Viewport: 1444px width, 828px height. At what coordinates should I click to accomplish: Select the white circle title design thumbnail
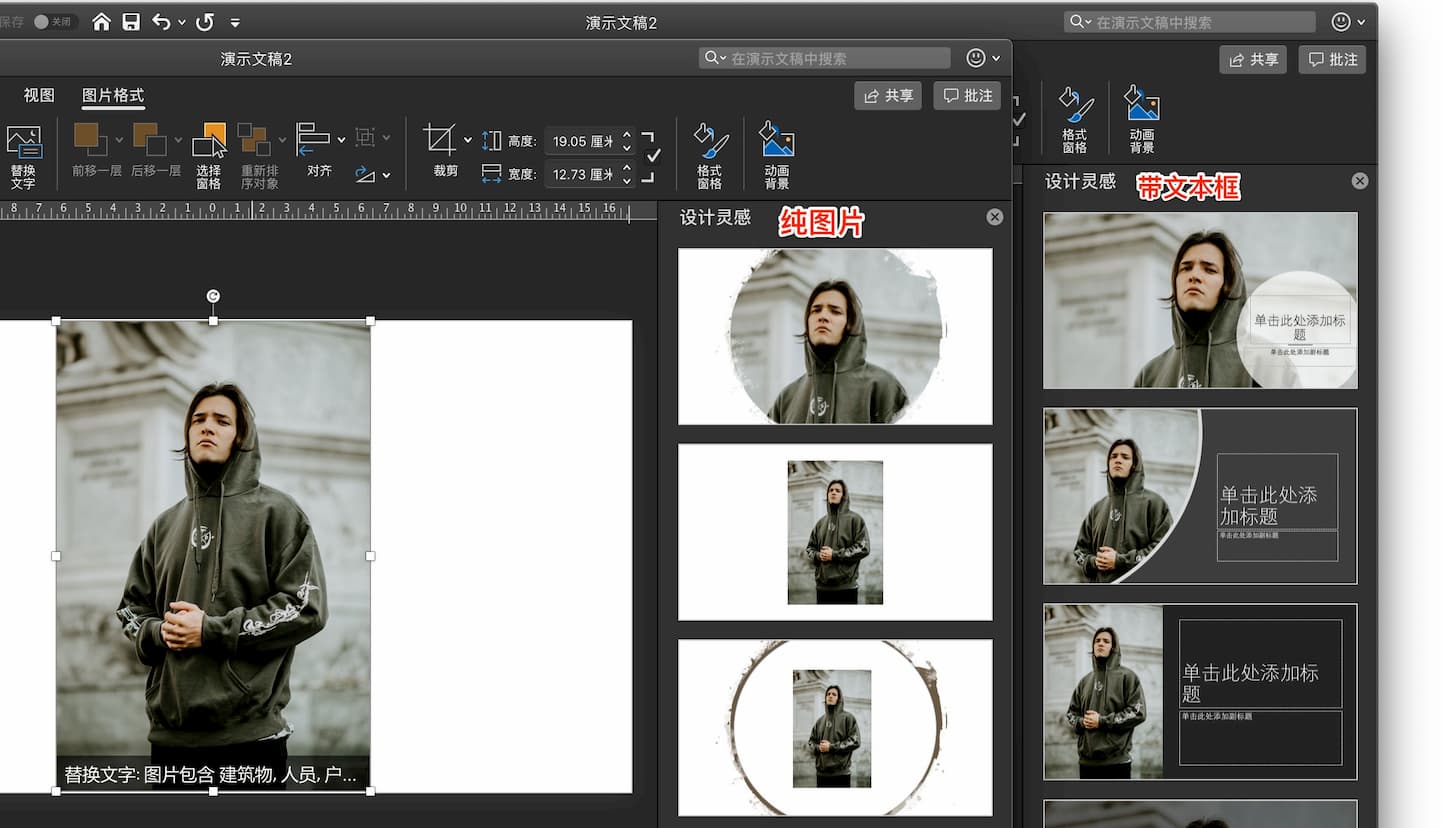tap(1200, 300)
